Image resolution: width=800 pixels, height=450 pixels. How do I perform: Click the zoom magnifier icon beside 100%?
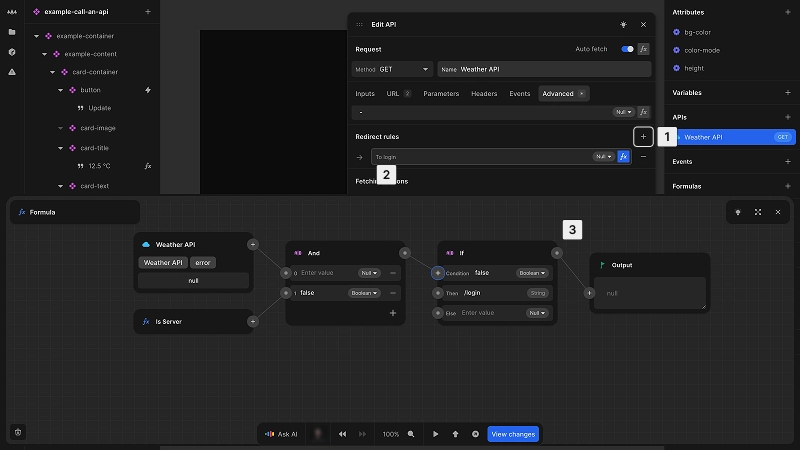coord(411,434)
